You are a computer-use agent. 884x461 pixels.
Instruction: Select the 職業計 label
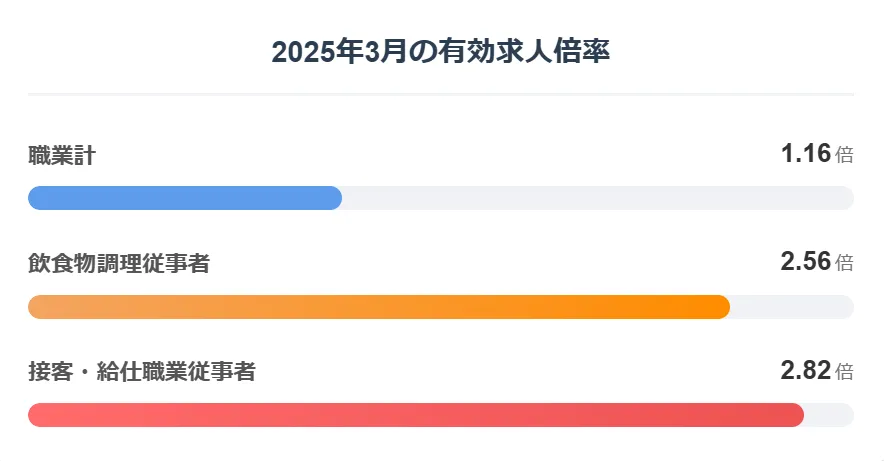tap(62, 156)
